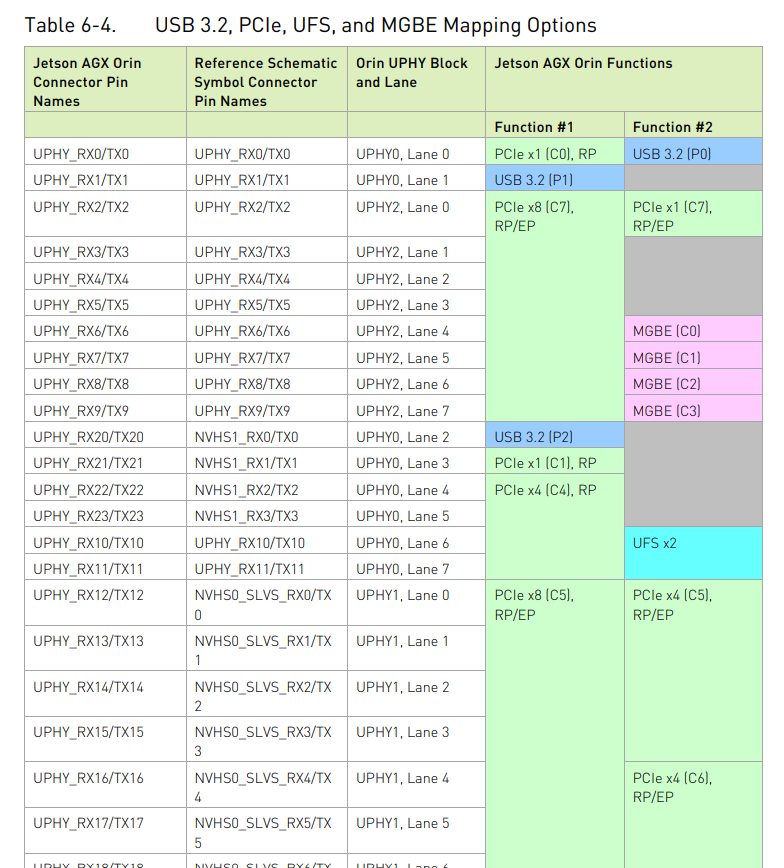
Task: Click the 'UPHY0, Lane 3' cell
Action: tap(416, 461)
